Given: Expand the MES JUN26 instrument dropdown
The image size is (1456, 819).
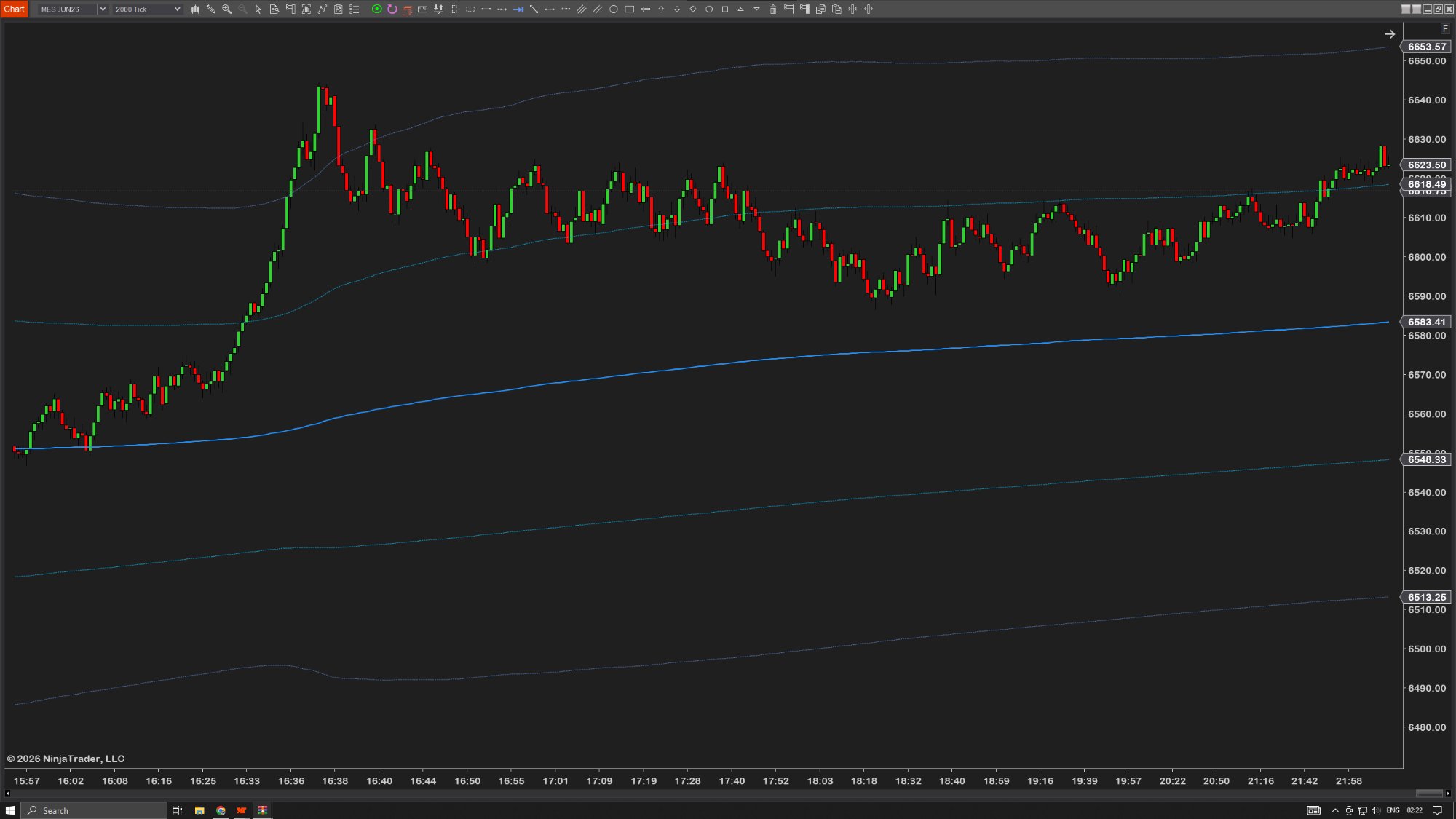Looking at the screenshot, I should [67, 9].
